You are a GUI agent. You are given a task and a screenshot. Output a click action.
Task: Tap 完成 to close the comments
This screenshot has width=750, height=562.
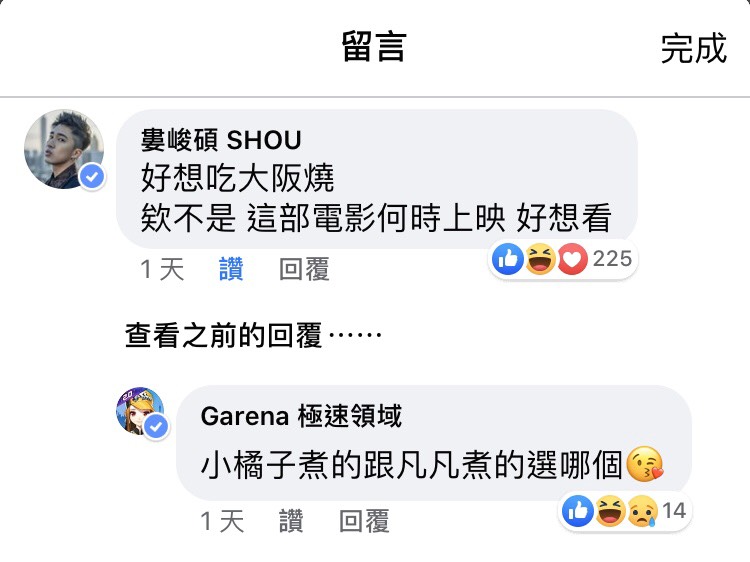pos(694,48)
